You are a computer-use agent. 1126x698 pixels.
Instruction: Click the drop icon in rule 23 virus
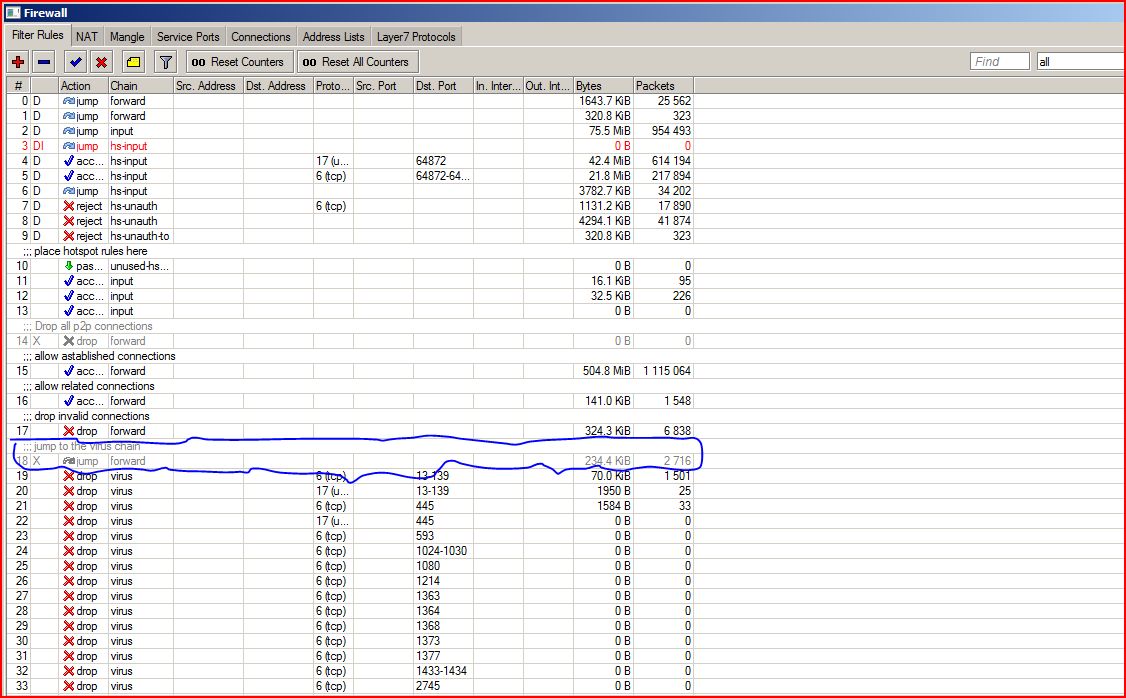click(x=69, y=536)
